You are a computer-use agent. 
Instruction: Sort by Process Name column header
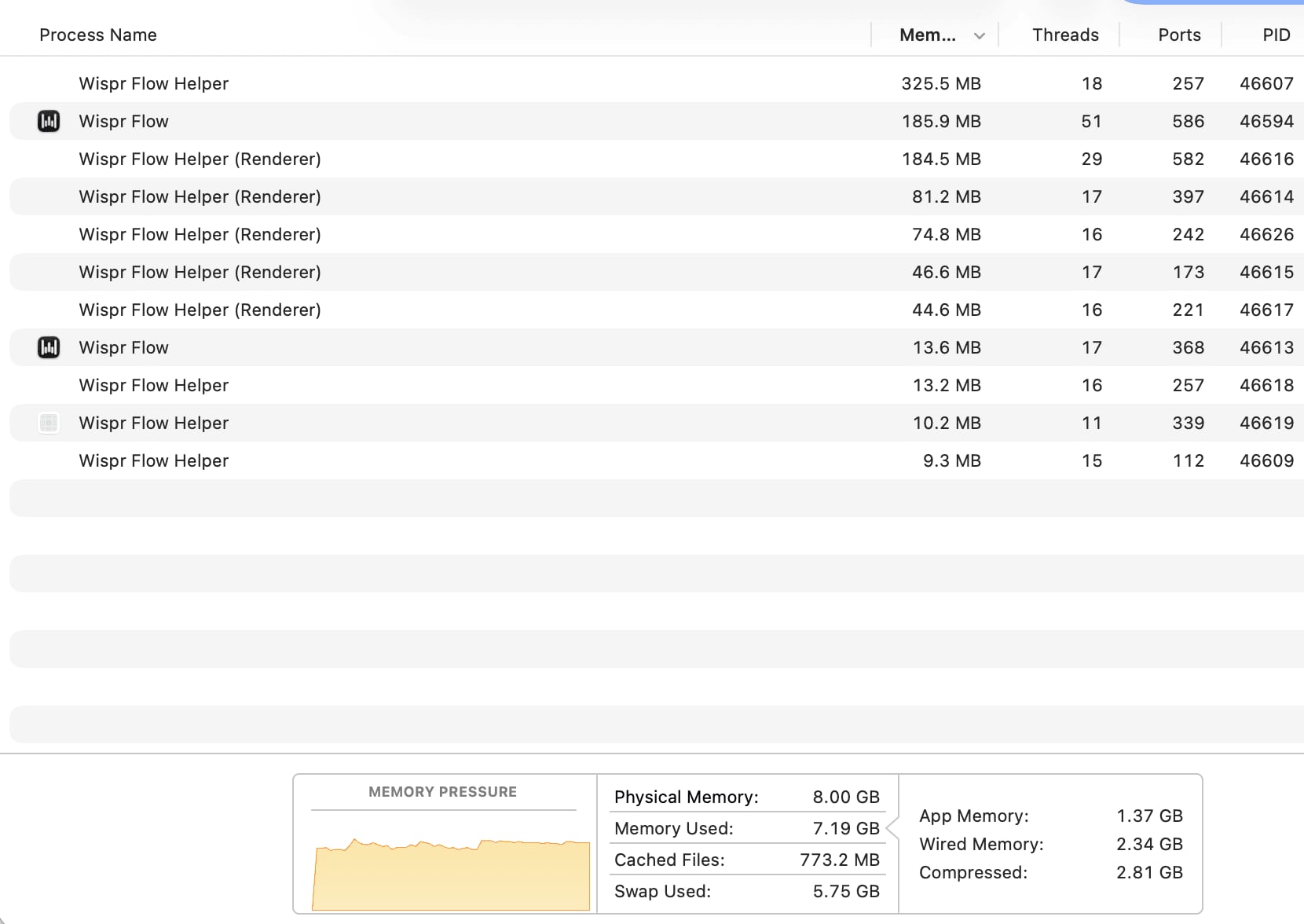(x=98, y=35)
